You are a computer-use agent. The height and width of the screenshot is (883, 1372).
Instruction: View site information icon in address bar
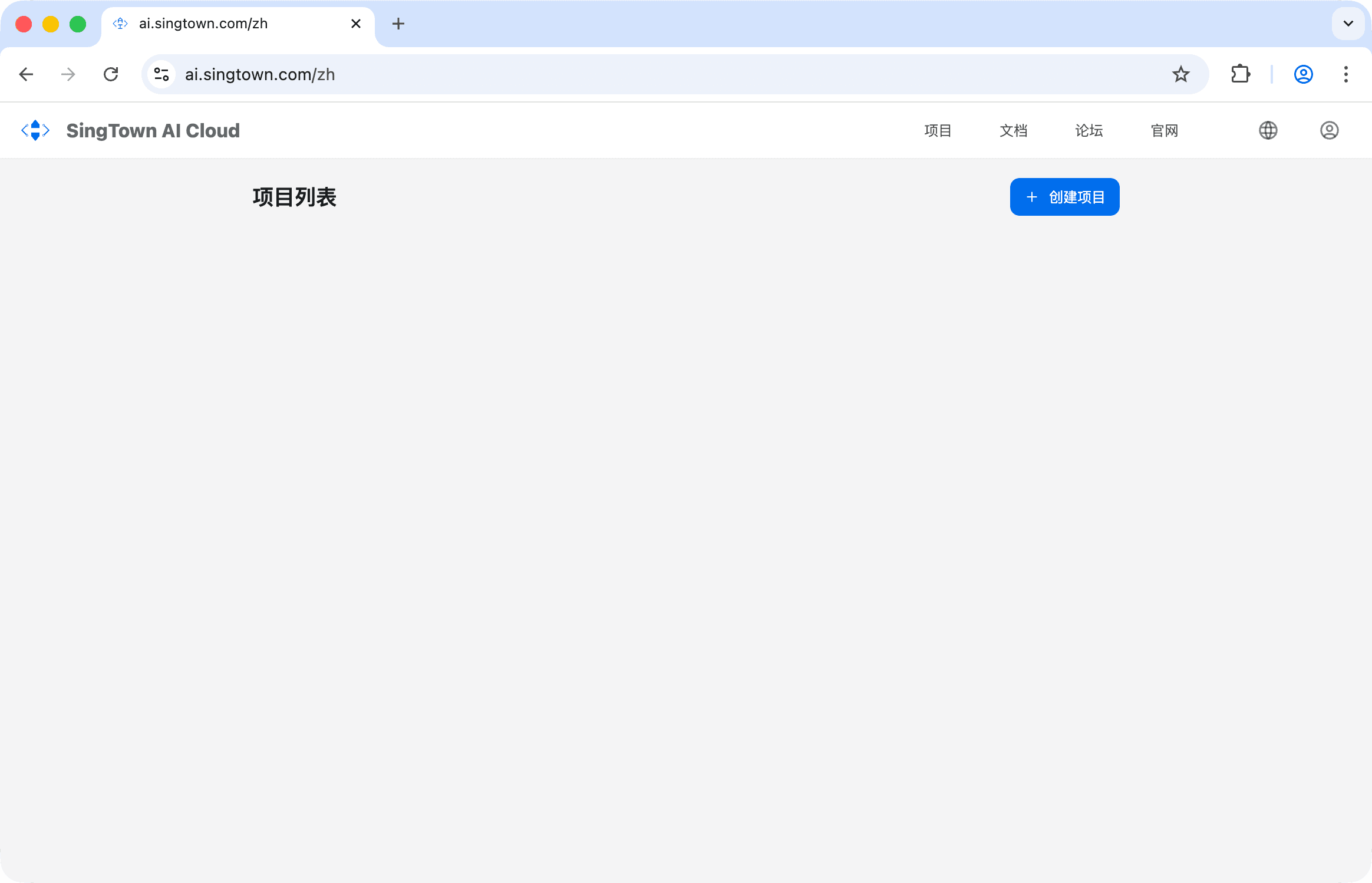pos(161,74)
